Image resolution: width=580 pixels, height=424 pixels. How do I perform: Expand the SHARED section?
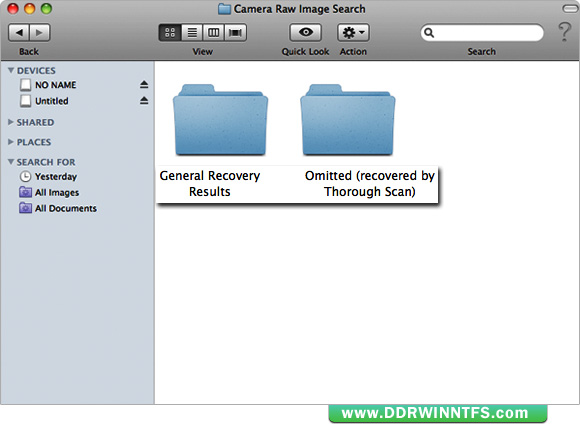pos(11,122)
